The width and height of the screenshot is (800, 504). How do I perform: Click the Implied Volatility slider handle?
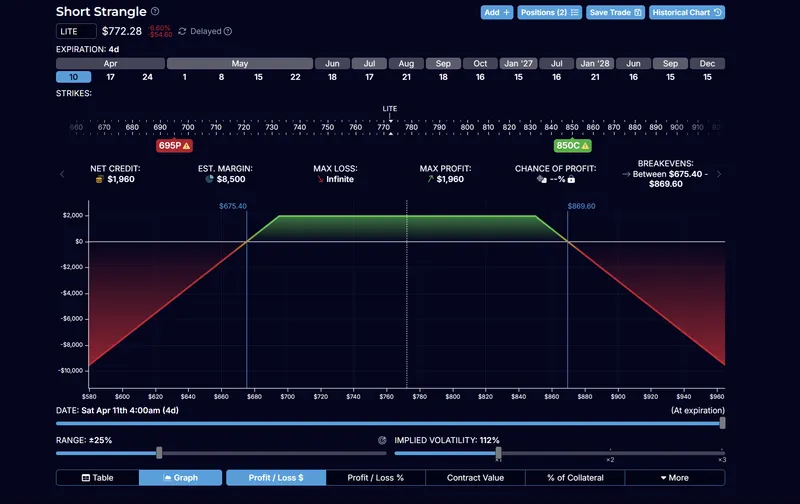click(x=498, y=453)
